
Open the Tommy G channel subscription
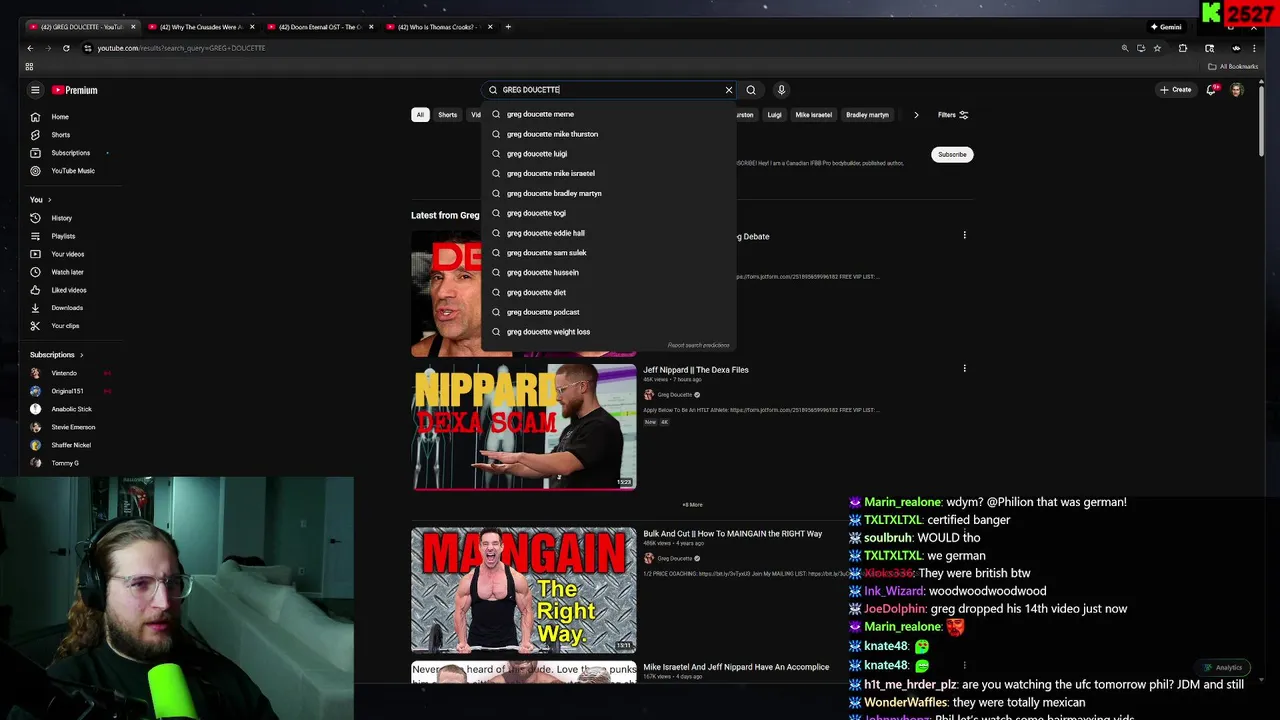point(65,463)
